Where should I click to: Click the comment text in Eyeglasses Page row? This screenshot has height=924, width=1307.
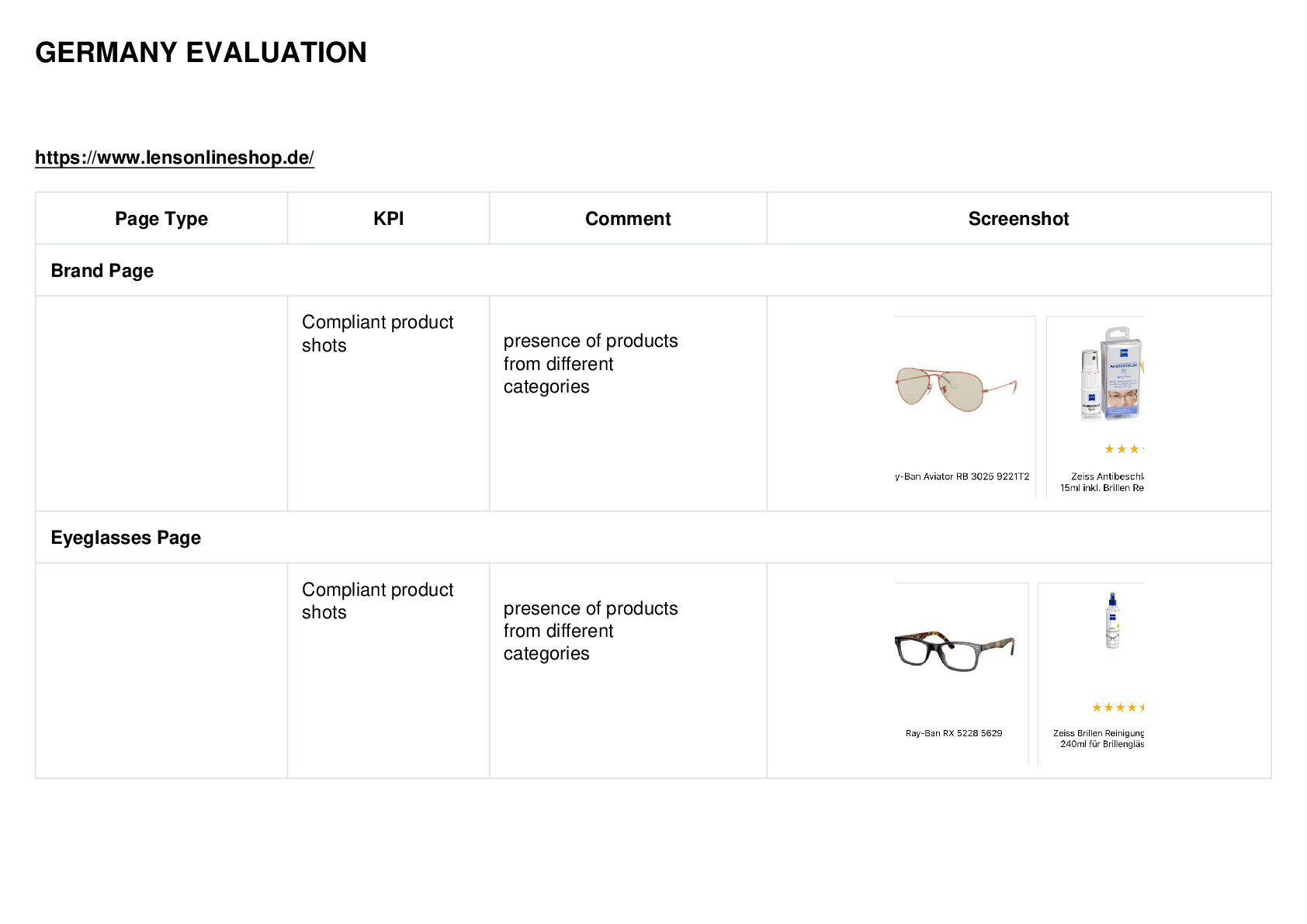coord(591,631)
